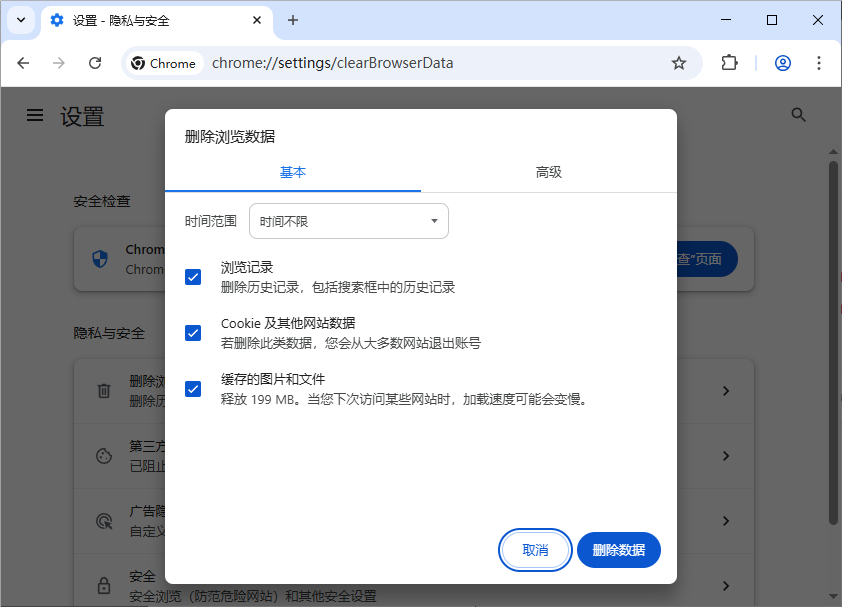Select the 基本 tab
This screenshot has width=842, height=607.
pos(293,171)
